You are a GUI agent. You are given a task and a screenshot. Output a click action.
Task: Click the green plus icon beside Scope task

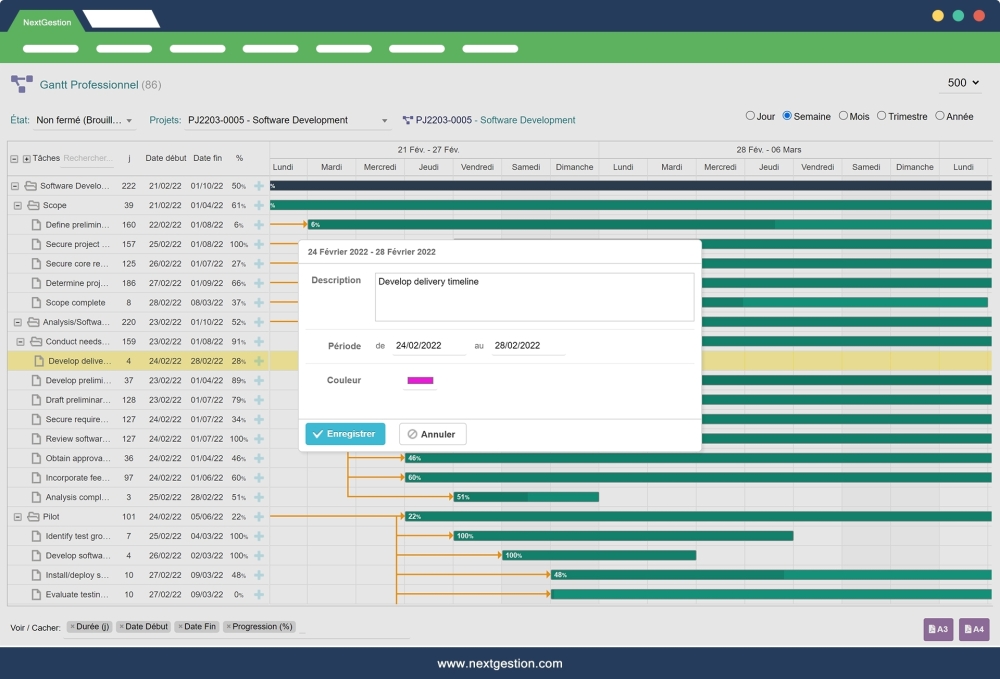tap(259, 205)
